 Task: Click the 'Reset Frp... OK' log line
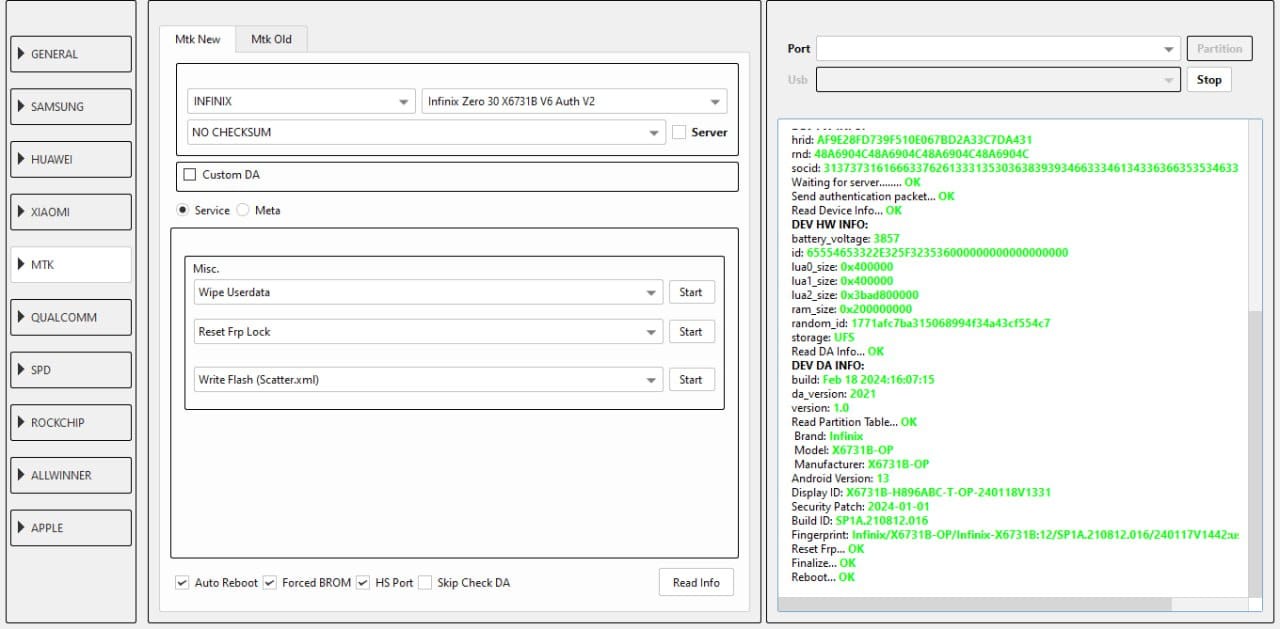pyautogui.click(x=827, y=549)
